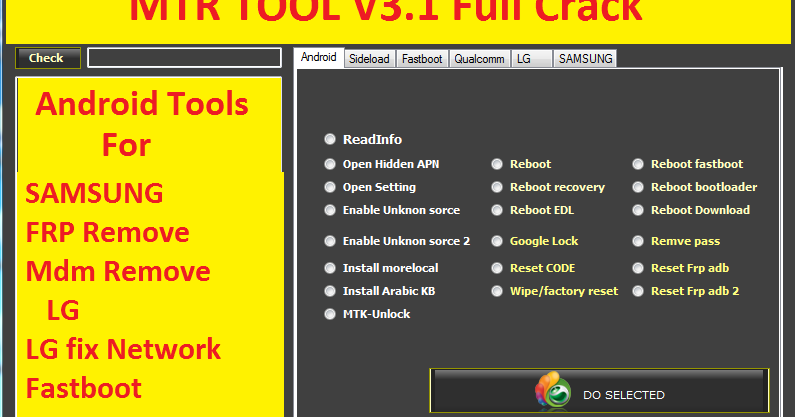Image resolution: width=795 pixels, height=417 pixels.
Task: Switch to the SAMSUNG tab
Action: pos(585,59)
